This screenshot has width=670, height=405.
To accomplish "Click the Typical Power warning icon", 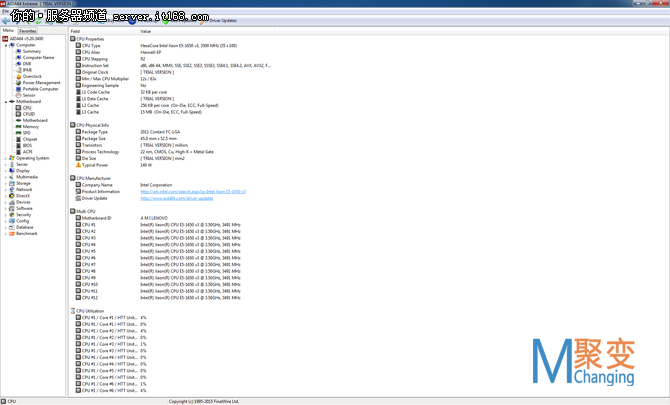I will (78, 165).
